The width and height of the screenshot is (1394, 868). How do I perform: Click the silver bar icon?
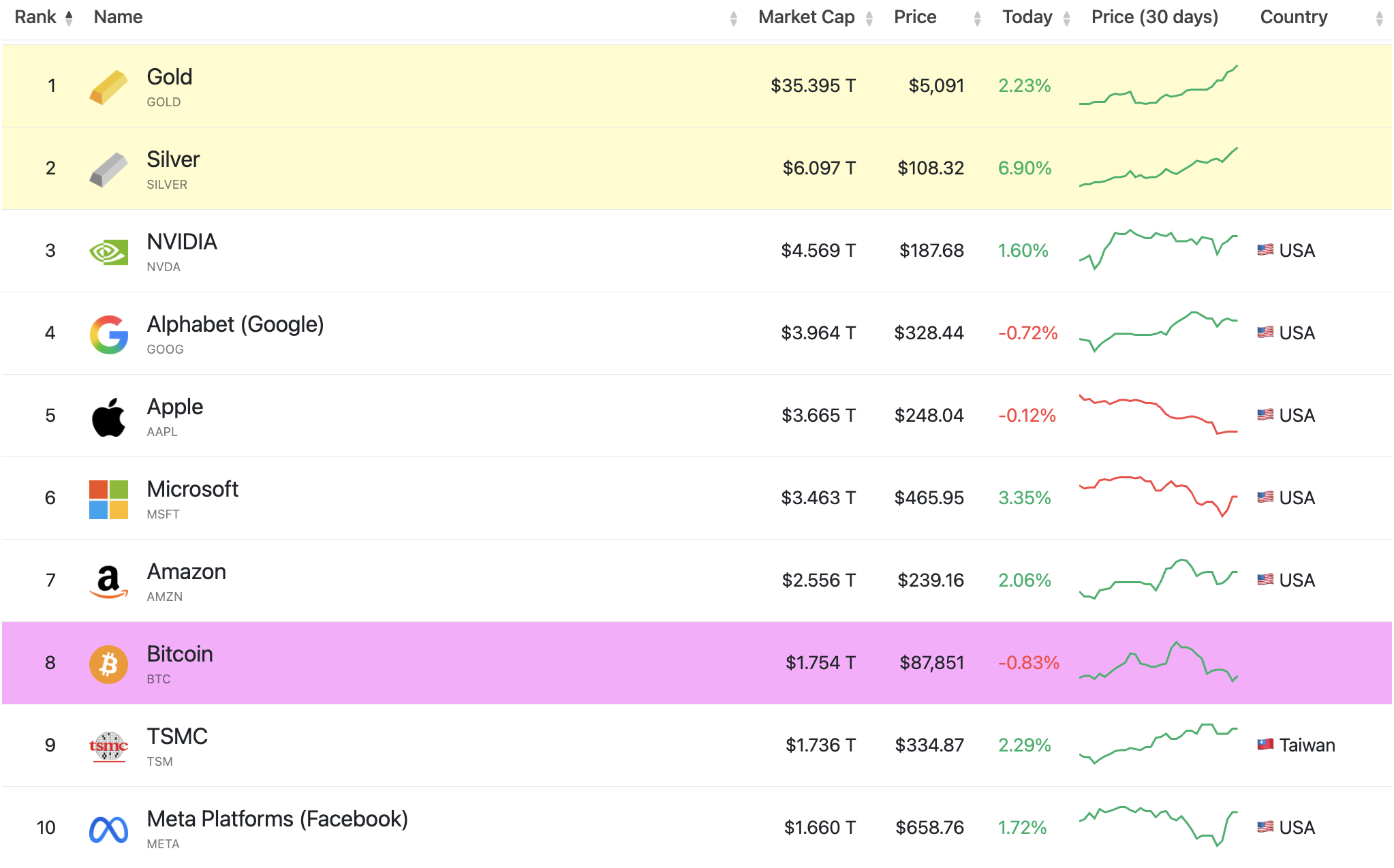[x=109, y=168]
